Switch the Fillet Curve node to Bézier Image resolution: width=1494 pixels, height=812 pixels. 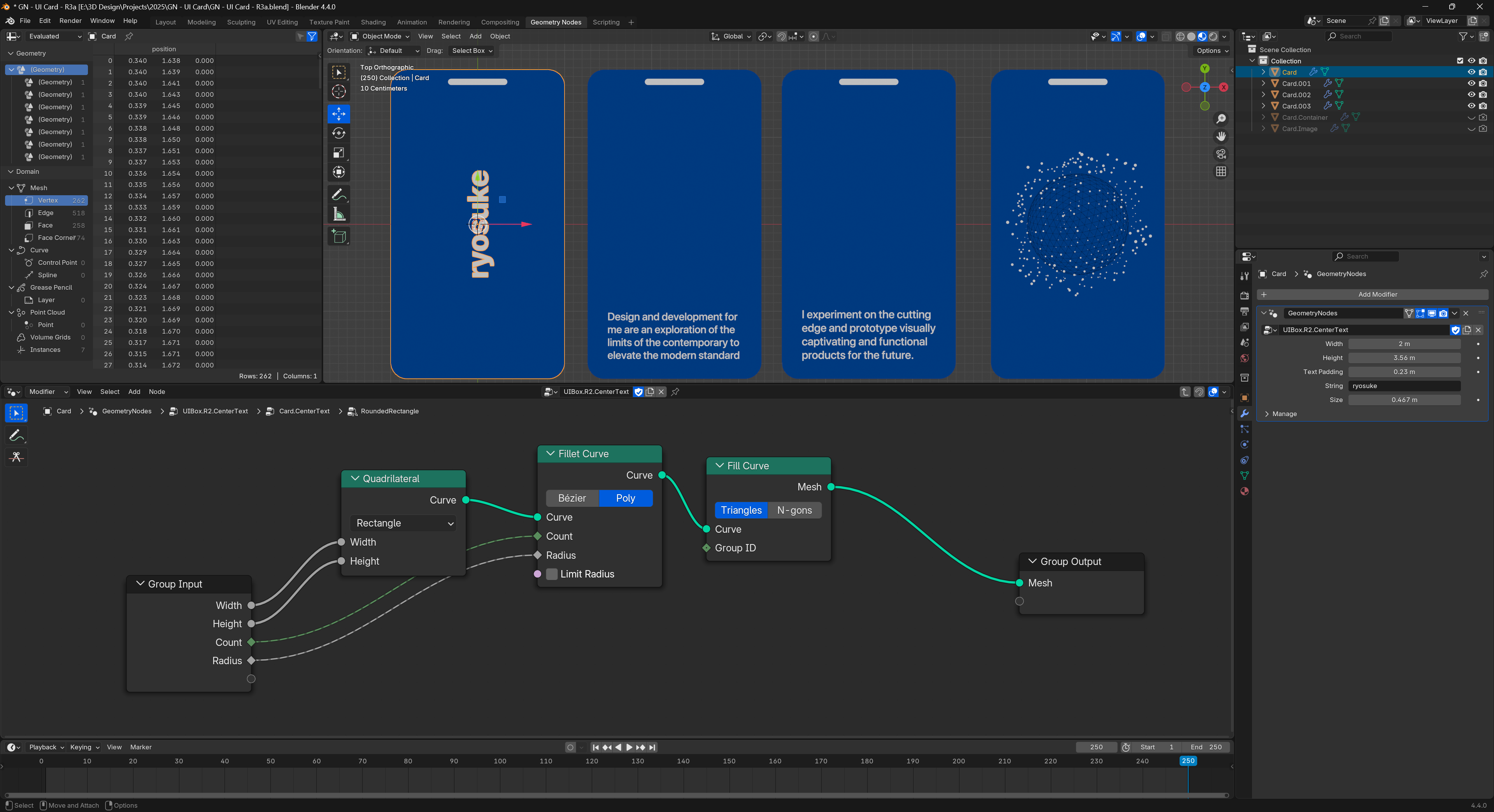point(572,498)
